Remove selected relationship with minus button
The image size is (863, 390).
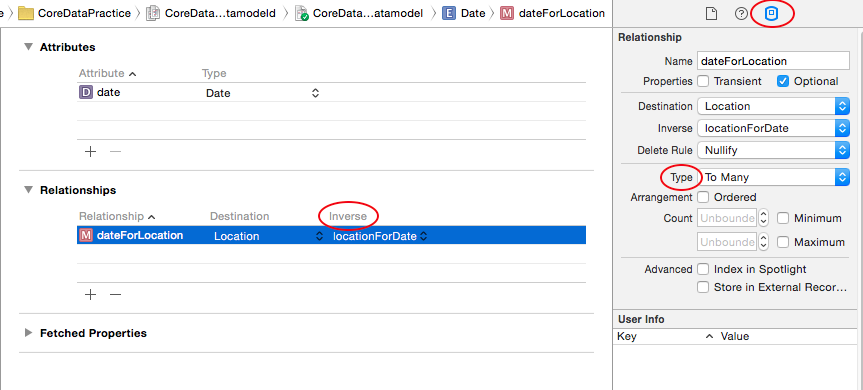[x=115, y=295]
